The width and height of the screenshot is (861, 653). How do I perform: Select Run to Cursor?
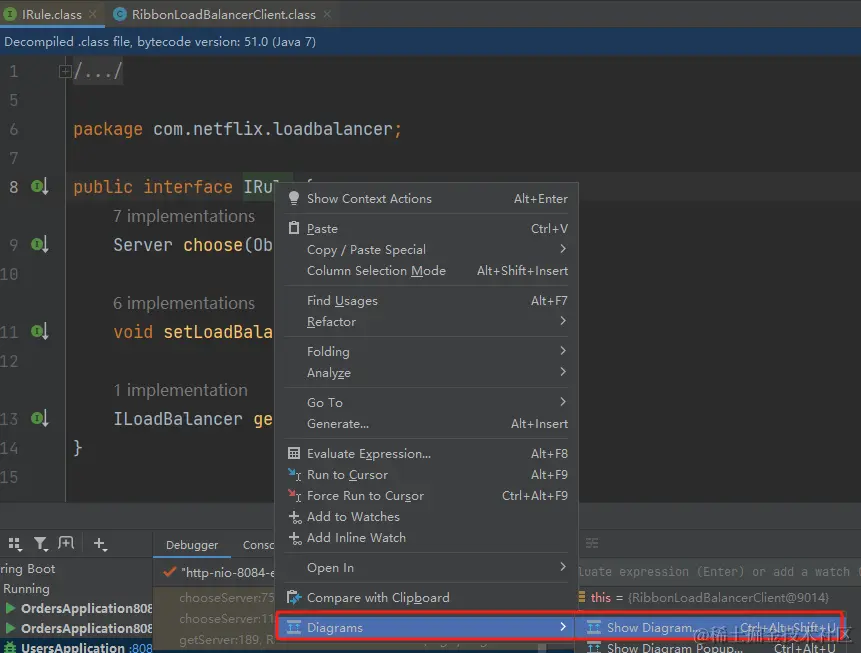[426, 475]
